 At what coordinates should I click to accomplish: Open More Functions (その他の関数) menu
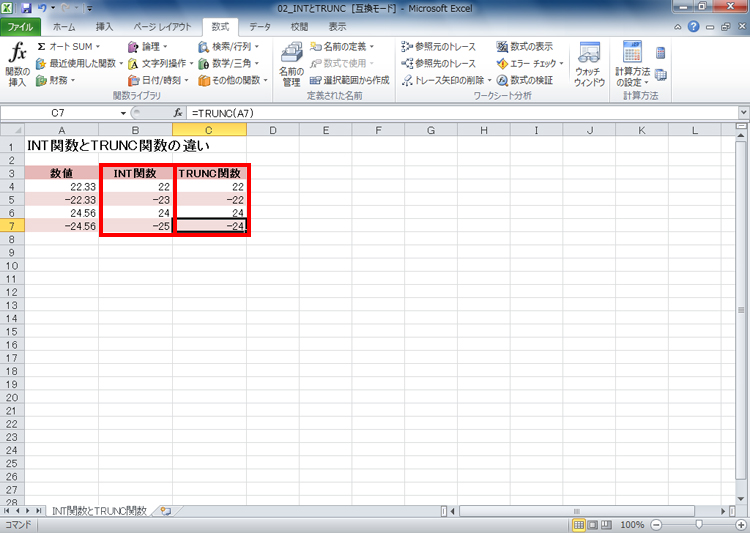(x=233, y=80)
